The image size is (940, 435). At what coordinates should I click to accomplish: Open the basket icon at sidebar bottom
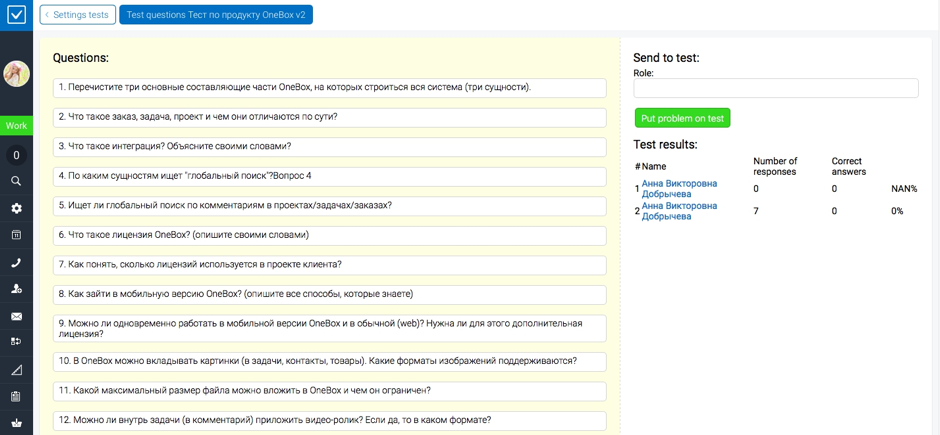coord(16,423)
